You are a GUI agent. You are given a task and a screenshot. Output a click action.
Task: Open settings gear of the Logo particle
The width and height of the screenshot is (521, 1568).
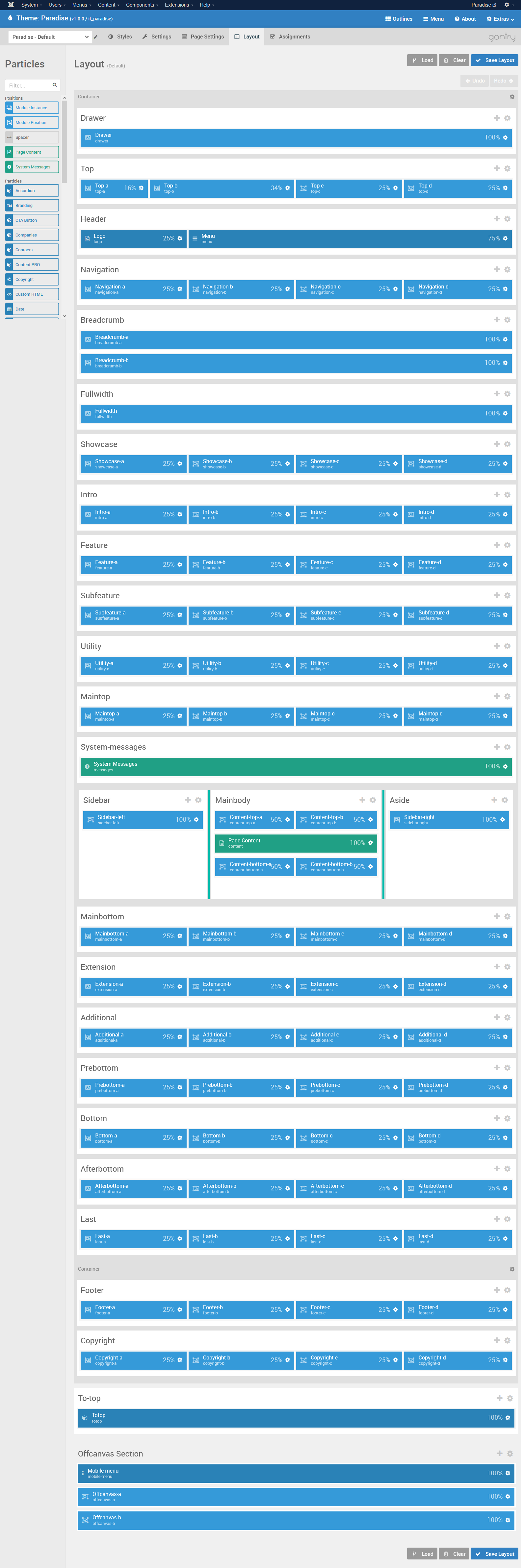point(180,238)
